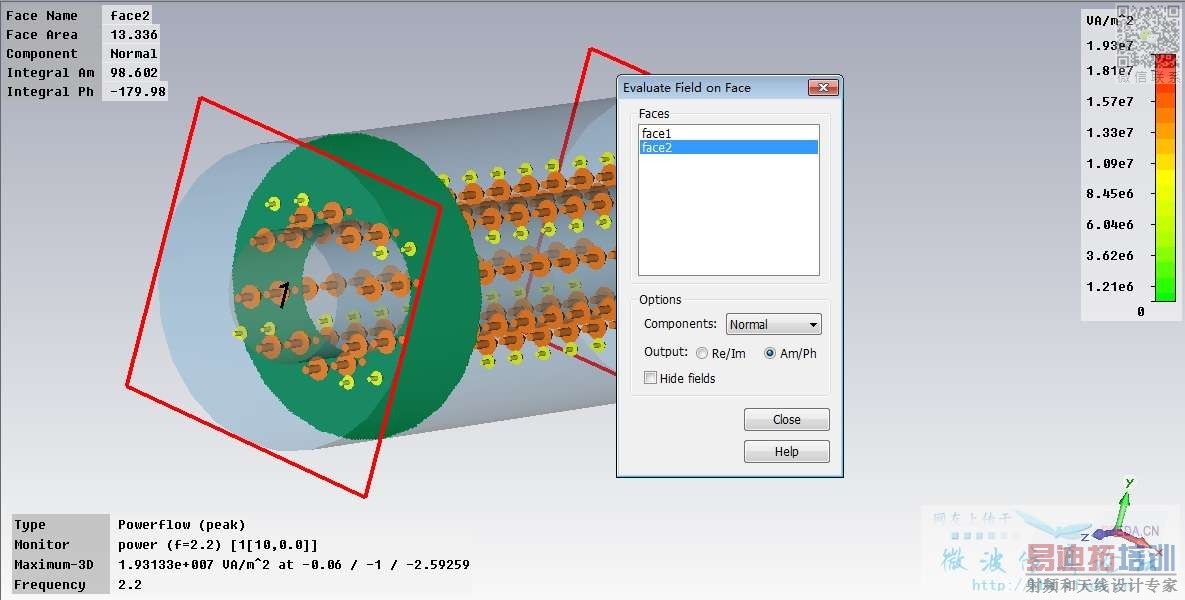Click the color legend scale bar
Image resolution: width=1185 pixels, height=600 pixels.
(1165, 178)
